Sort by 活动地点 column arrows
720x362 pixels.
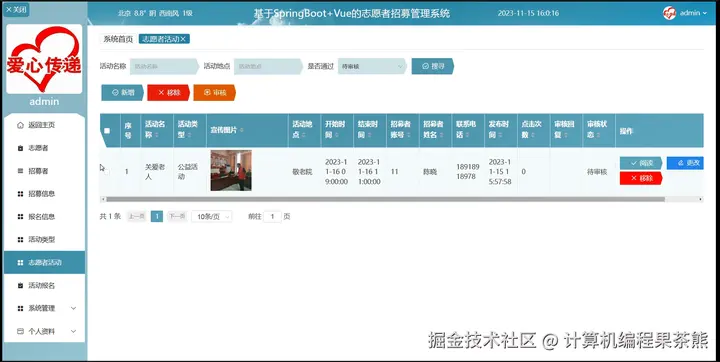click(x=304, y=136)
